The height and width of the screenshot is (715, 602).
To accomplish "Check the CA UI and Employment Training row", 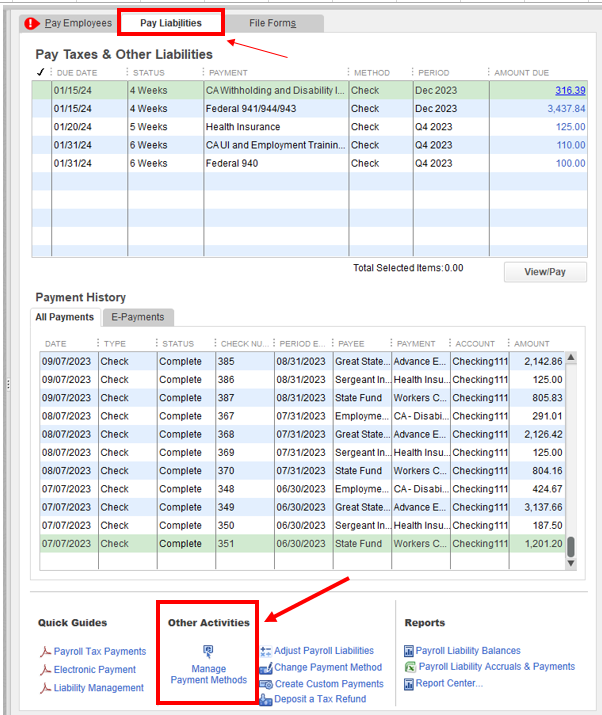I will (x=42, y=145).
